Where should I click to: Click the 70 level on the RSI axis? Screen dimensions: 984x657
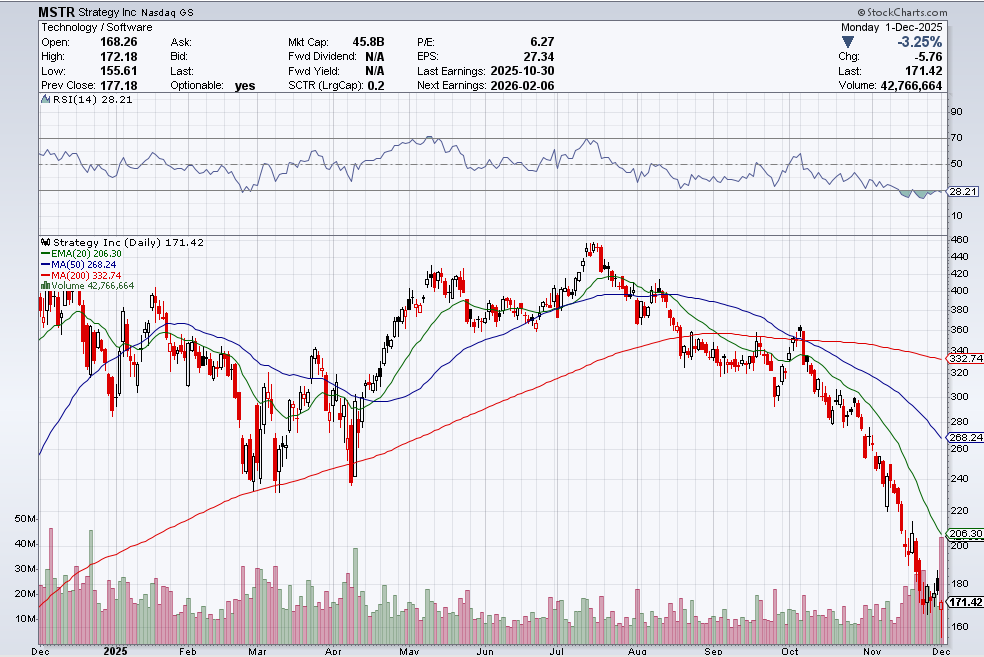pos(956,137)
